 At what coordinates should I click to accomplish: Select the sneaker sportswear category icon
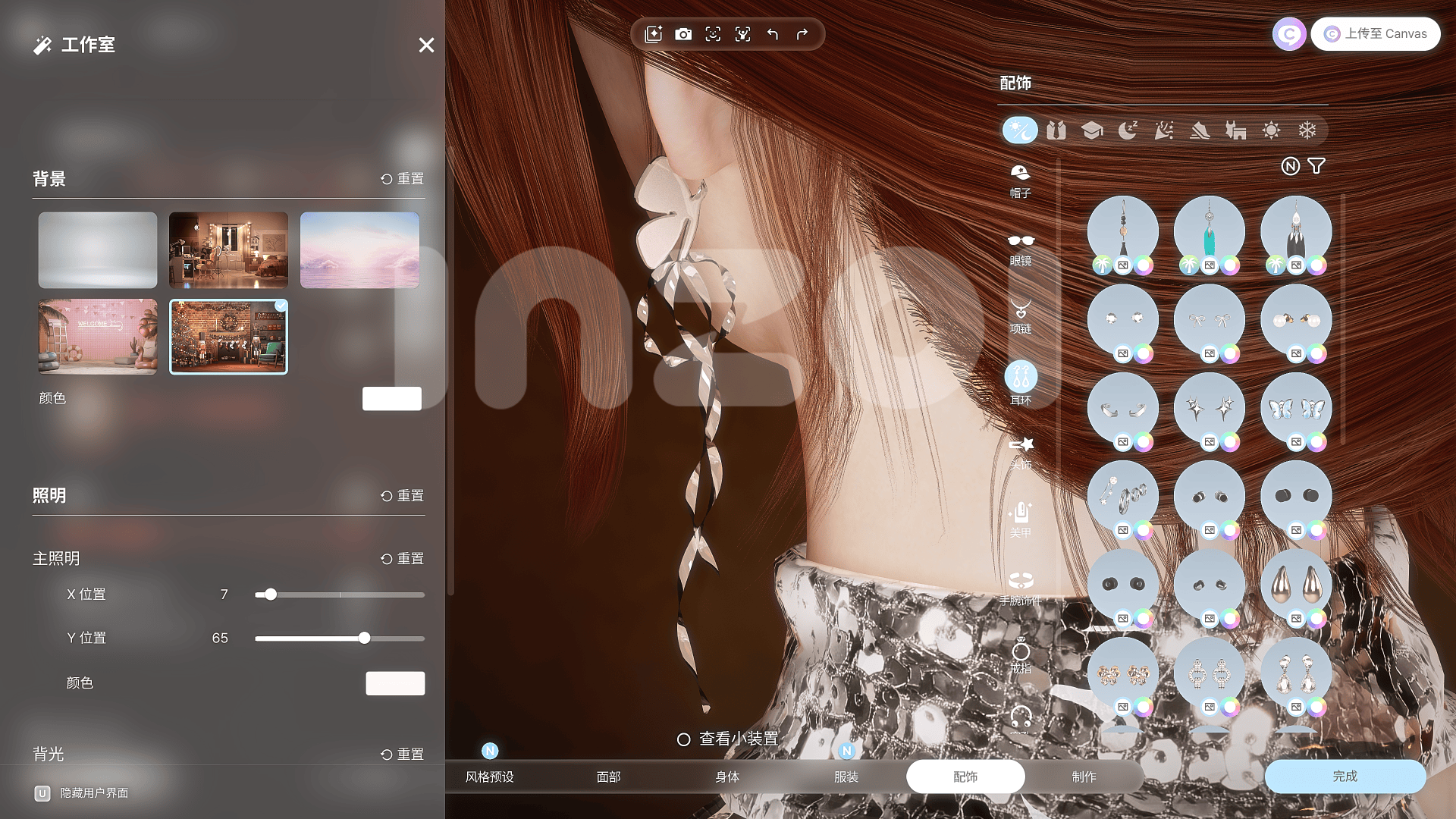1200,130
